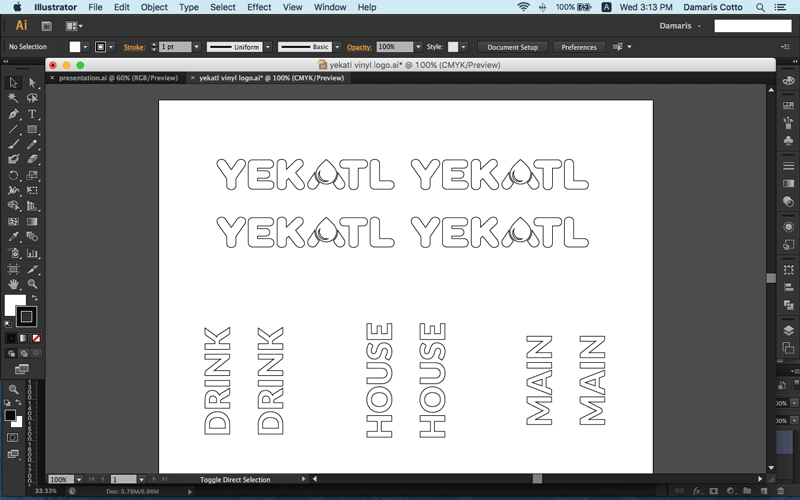The image size is (800, 500).
Task: Select the Rotate tool
Action: pos(13,176)
